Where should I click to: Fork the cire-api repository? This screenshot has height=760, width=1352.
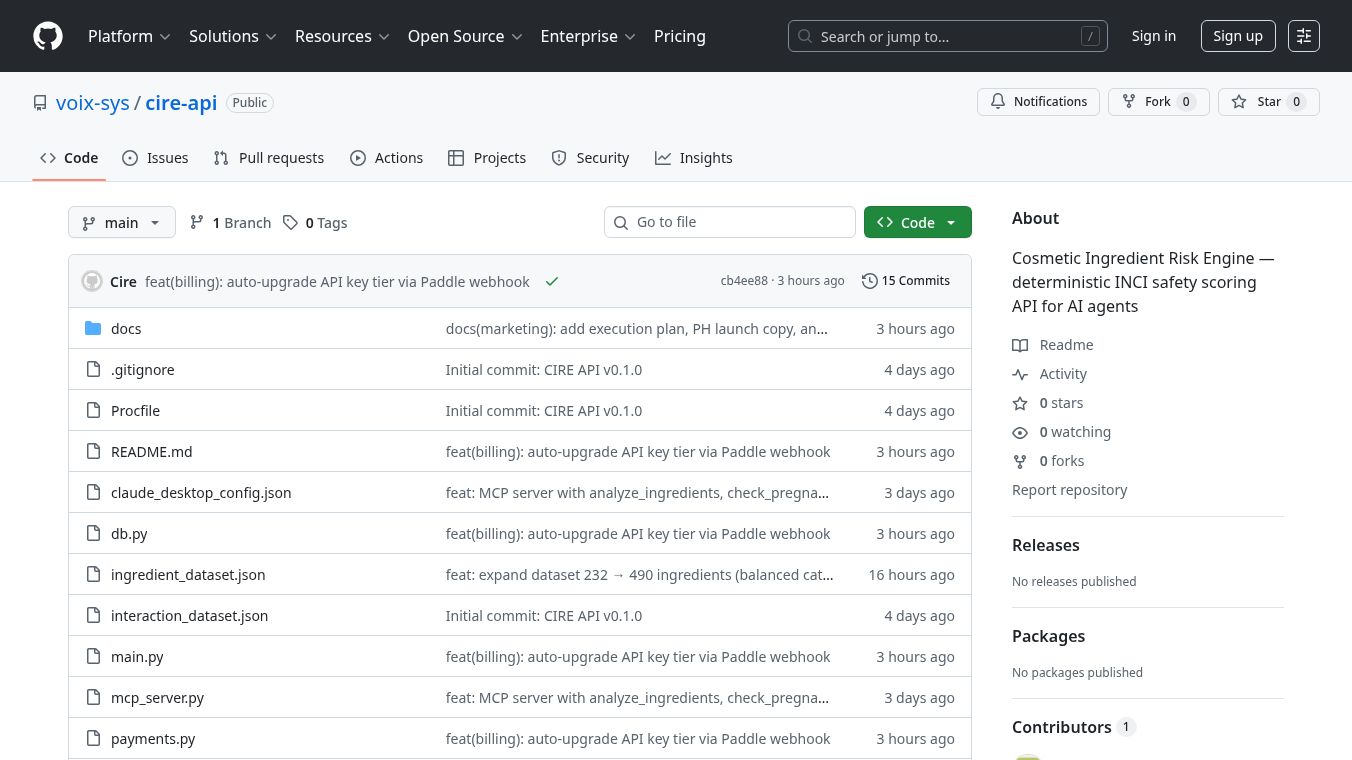pyautogui.click(x=1157, y=102)
